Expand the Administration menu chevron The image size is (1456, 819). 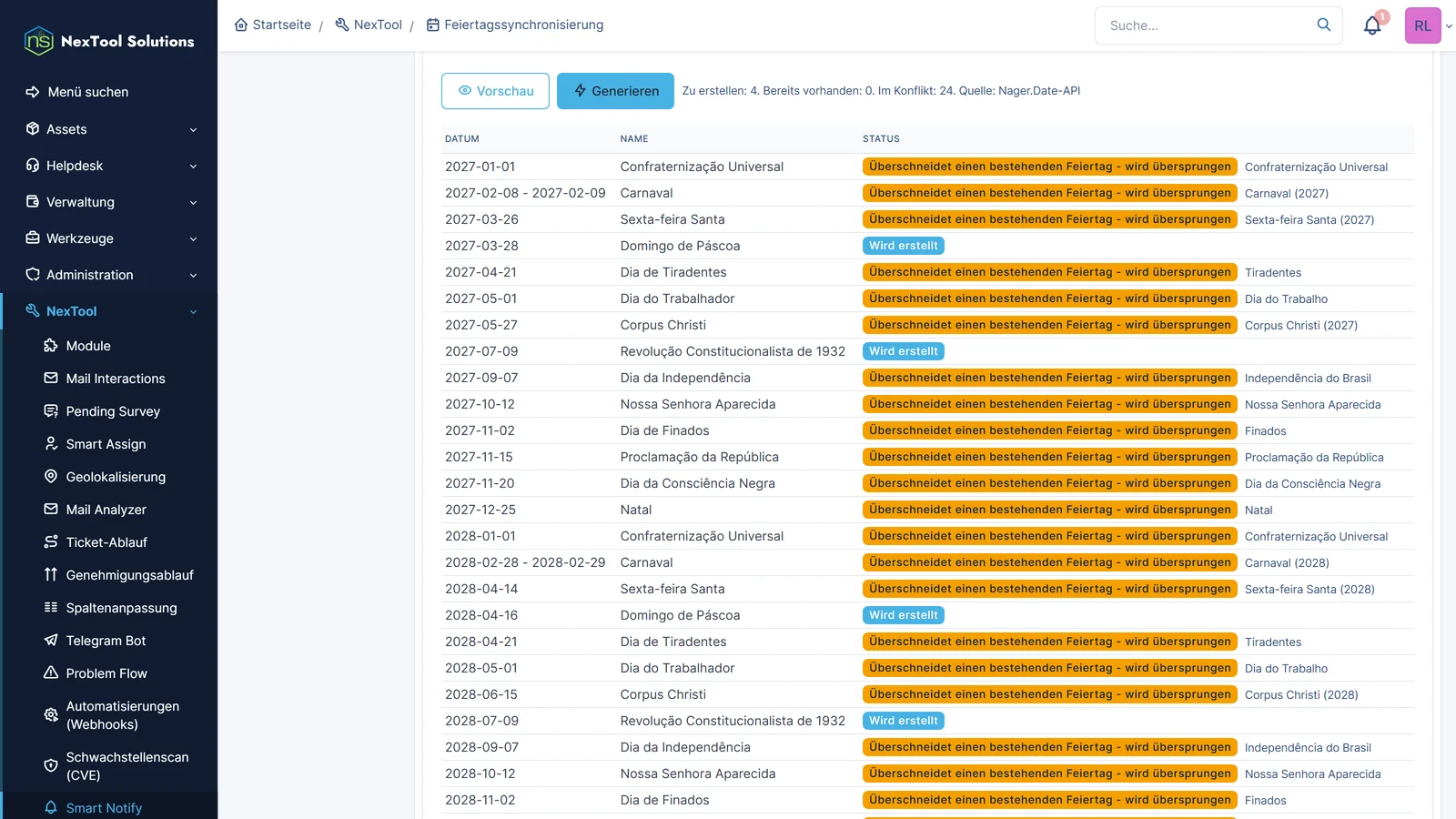[x=193, y=276]
